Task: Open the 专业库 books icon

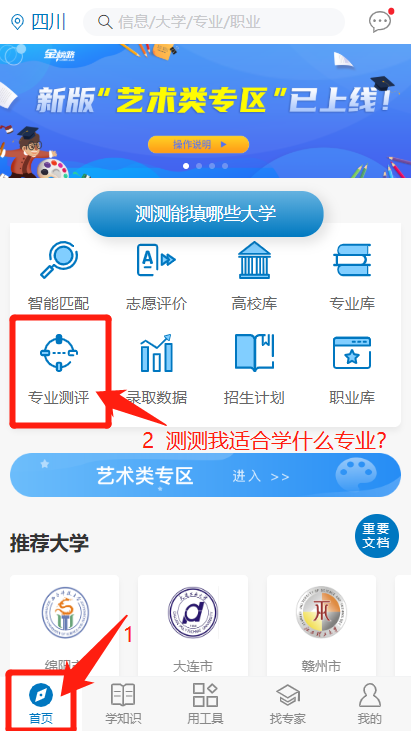Action: coord(352,260)
